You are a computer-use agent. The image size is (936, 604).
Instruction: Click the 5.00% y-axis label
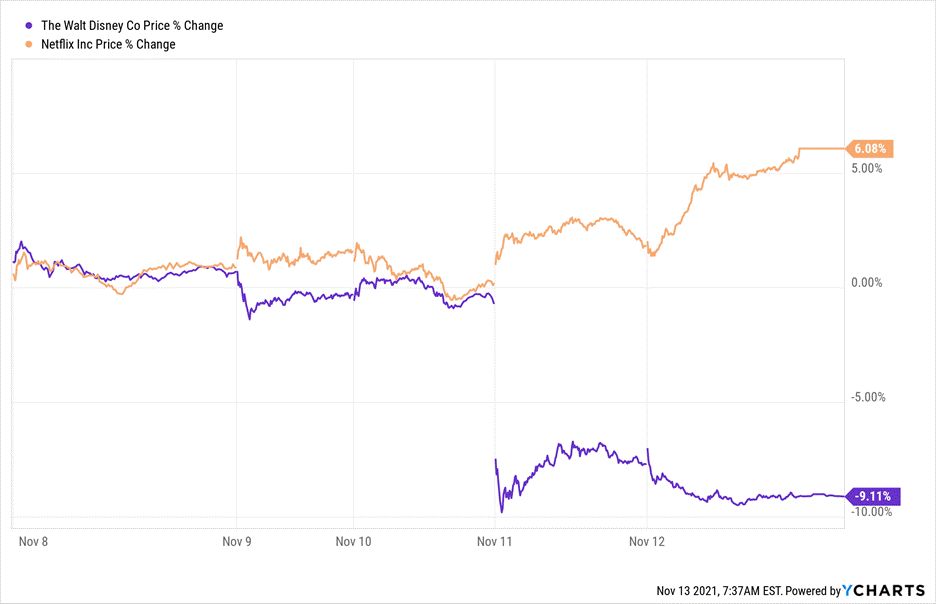click(x=866, y=168)
